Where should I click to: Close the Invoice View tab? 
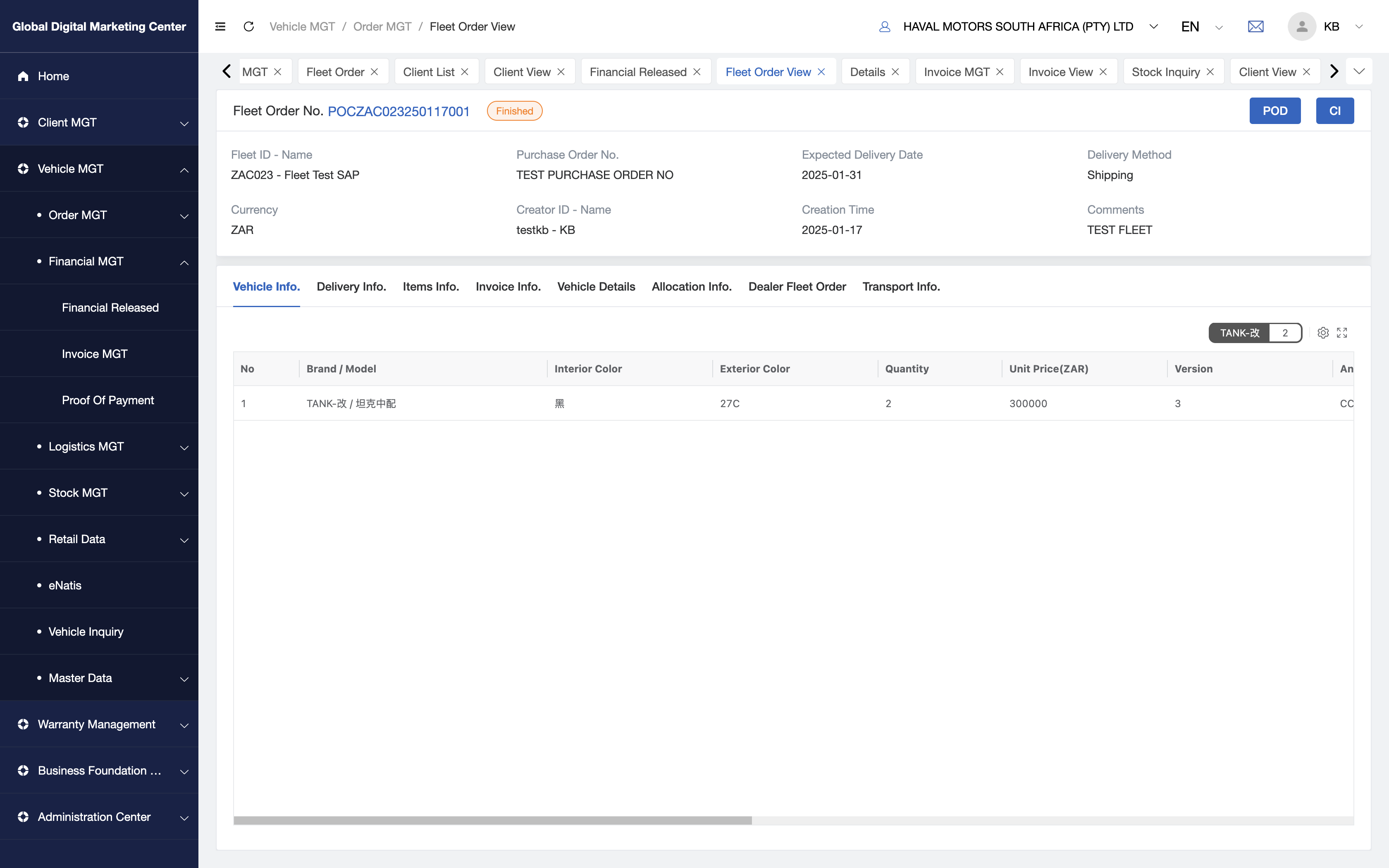tap(1103, 72)
